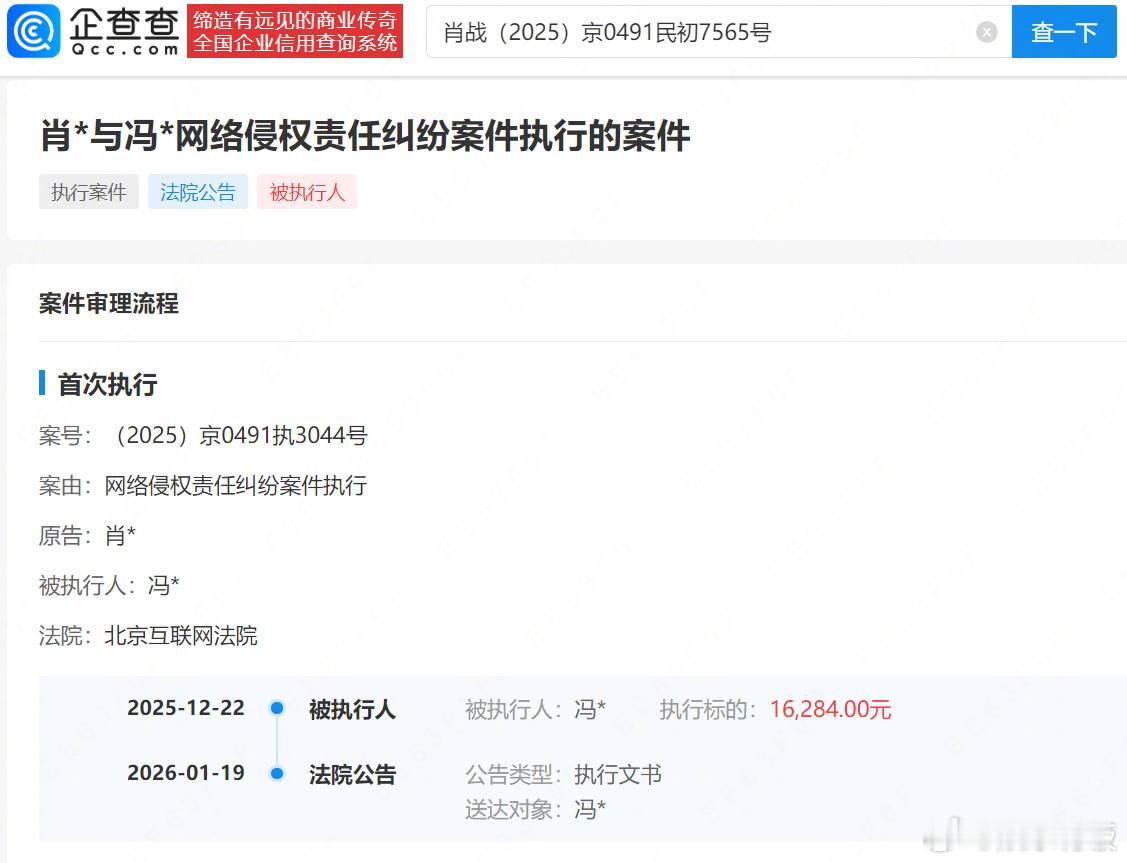1127x863 pixels.
Task: Clear the search box via the × icon
Action: tap(986, 31)
